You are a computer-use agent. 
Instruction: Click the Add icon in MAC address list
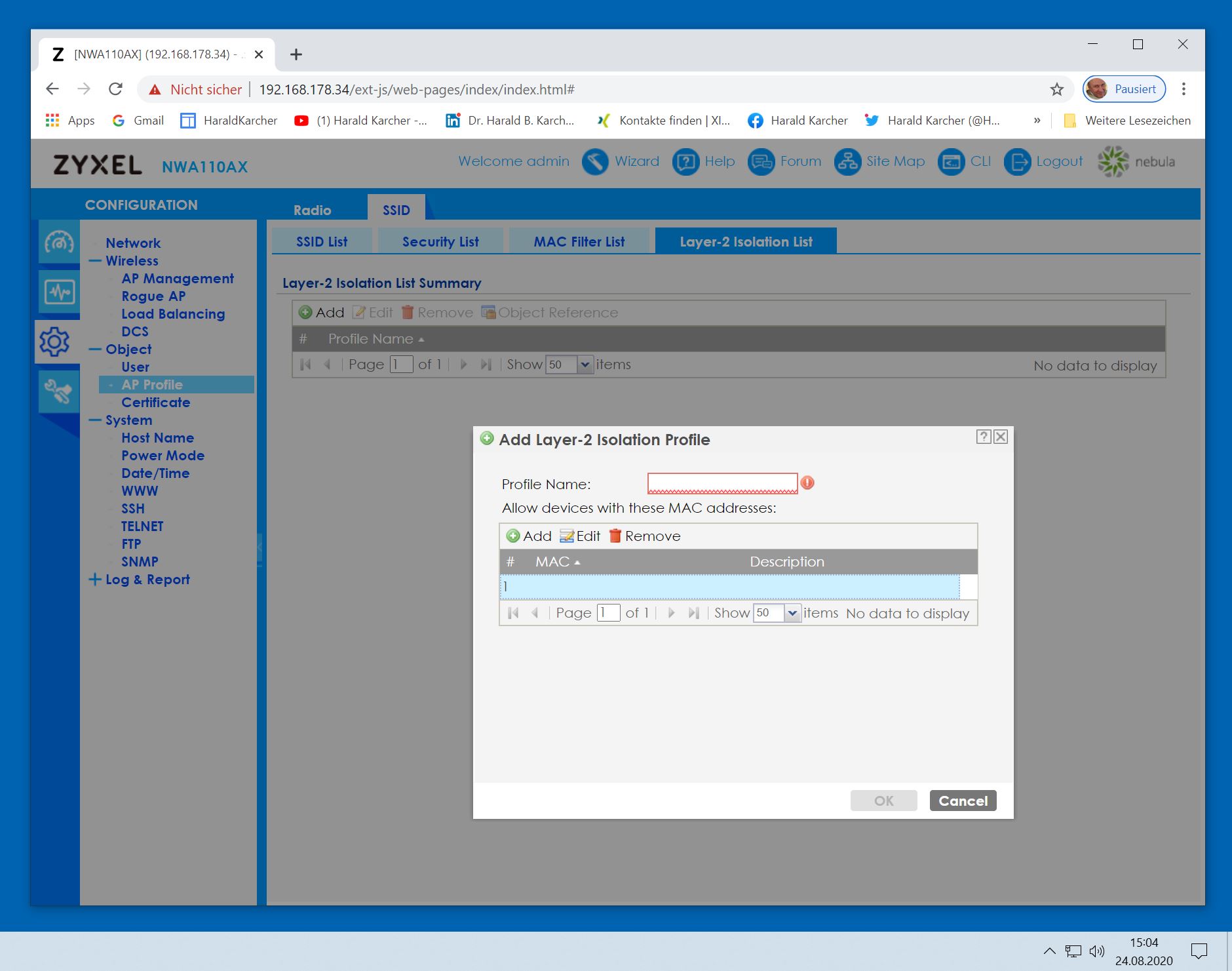(x=513, y=536)
